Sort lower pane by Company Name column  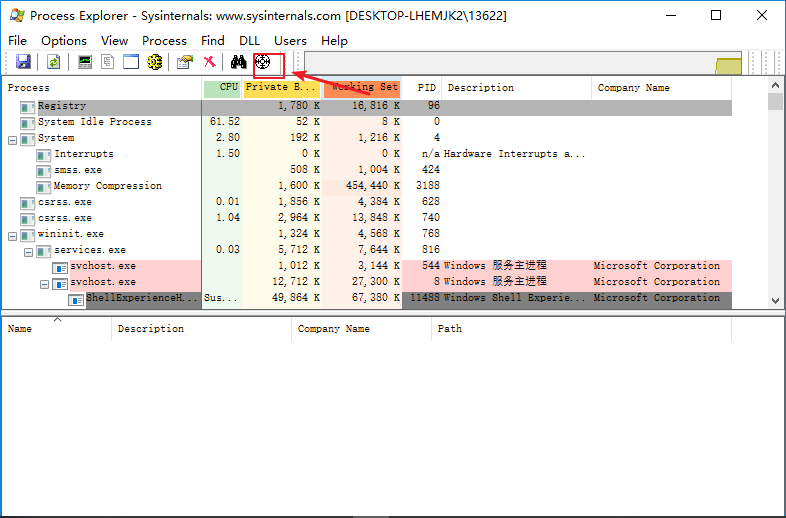361,329
